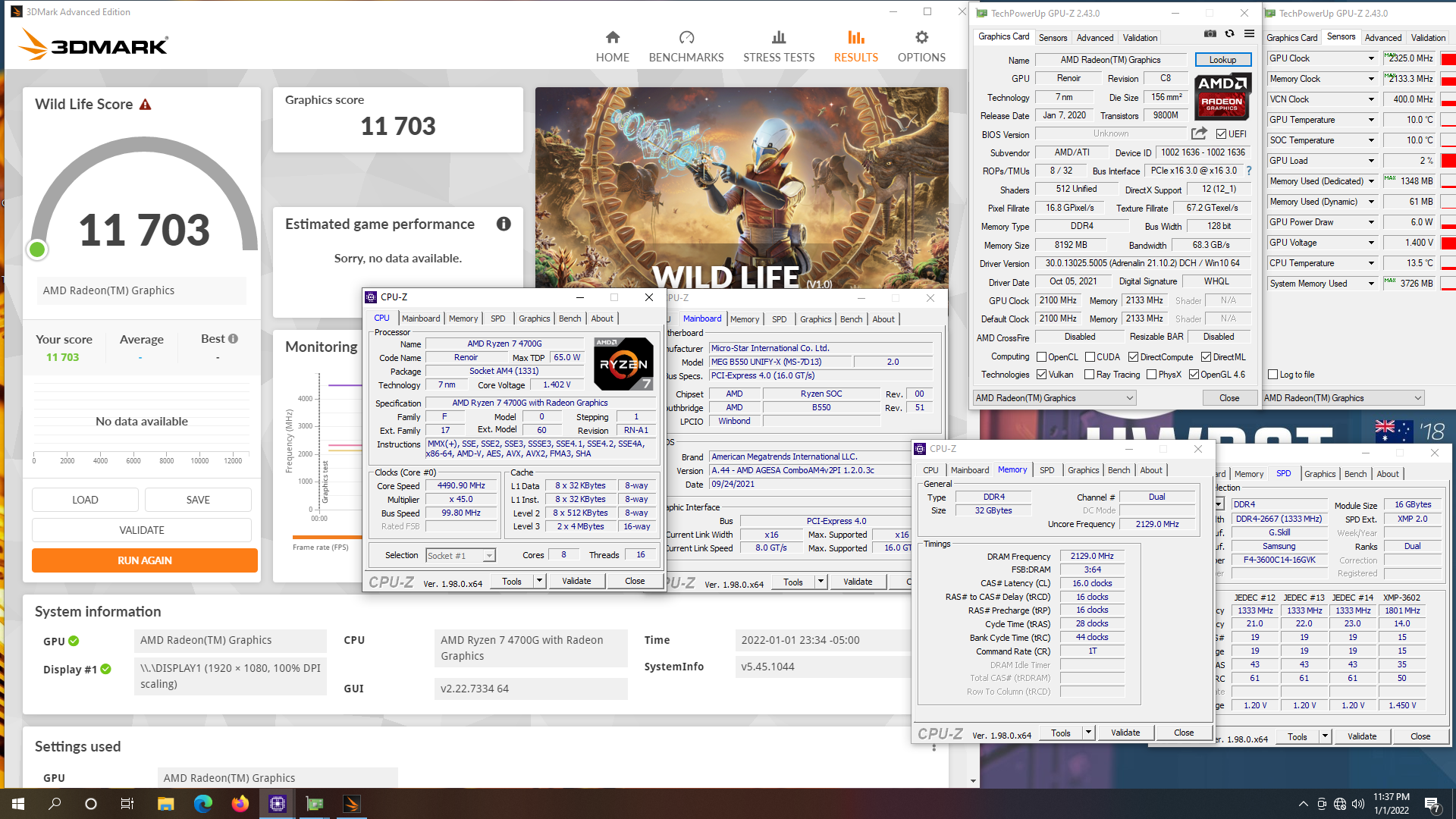Screen dimensions: 1456x819
Task: Click the VALIDATE button in 3DMark
Action: coord(142,530)
